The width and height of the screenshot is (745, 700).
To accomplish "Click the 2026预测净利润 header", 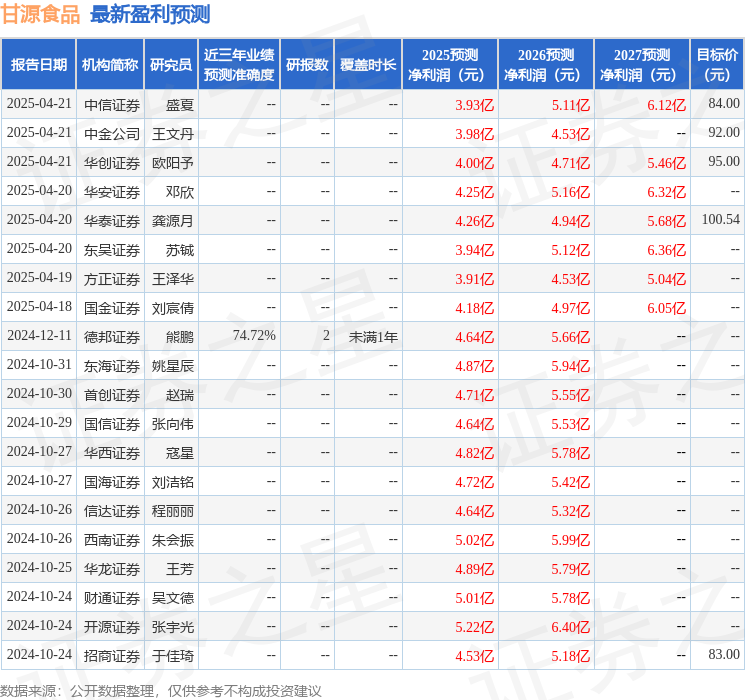I will click(546, 65).
